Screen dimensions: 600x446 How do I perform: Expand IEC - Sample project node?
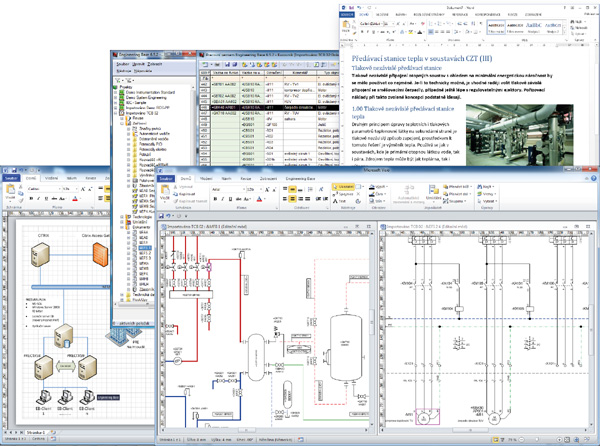pos(116,103)
